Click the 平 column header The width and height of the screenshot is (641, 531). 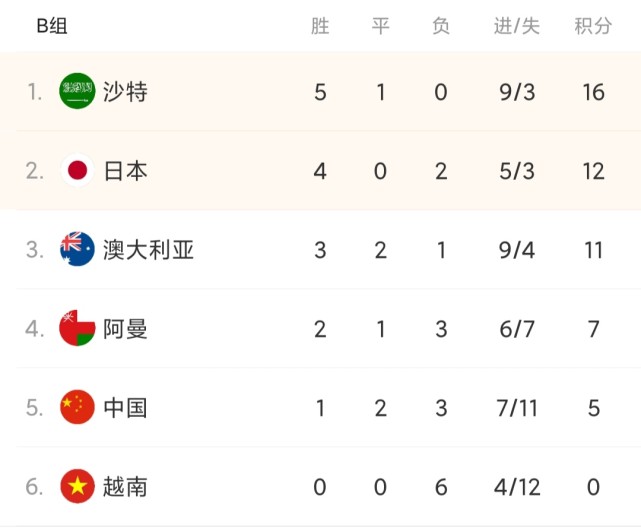[x=381, y=27]
